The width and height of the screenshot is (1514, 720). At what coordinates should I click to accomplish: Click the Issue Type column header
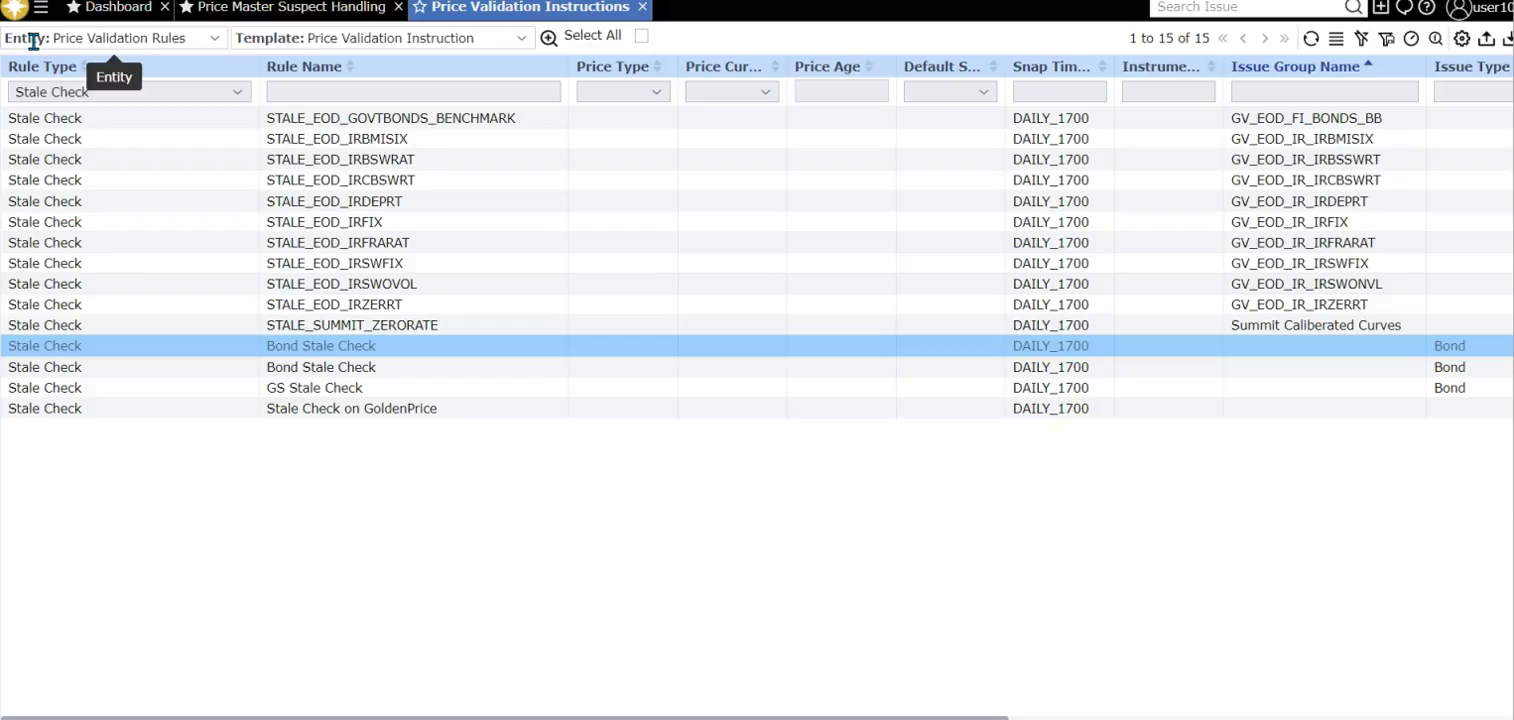[1471, 67]
